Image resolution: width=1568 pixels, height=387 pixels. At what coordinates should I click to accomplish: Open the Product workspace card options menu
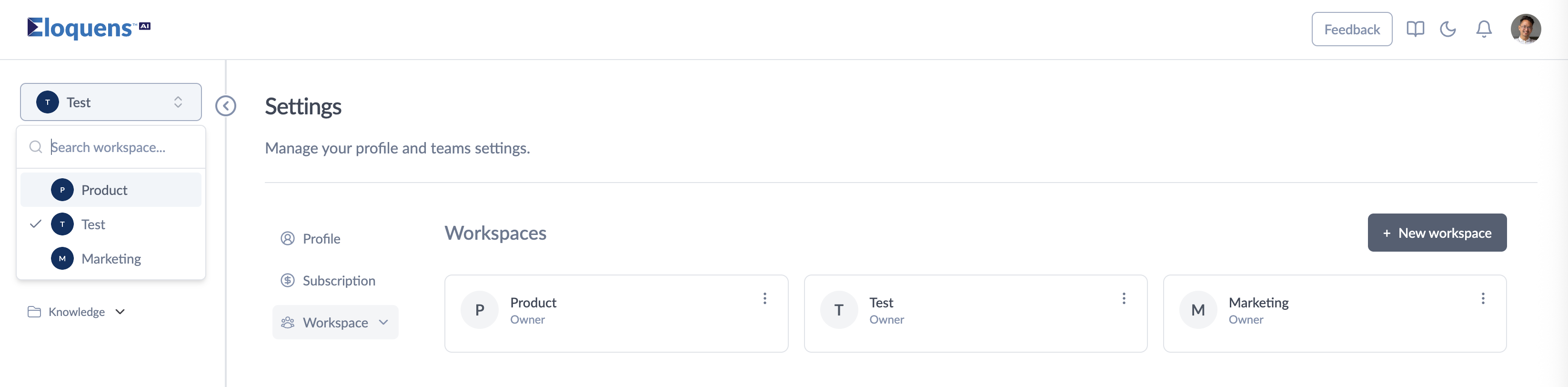click(764, 299)
